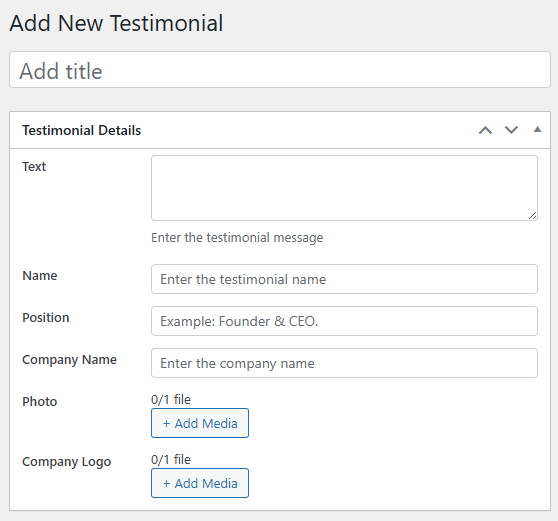The image size is (558, 521).
Task: Collapse the Testimonial Details panel
Action: pyautogui.click(x=537, y=130)
